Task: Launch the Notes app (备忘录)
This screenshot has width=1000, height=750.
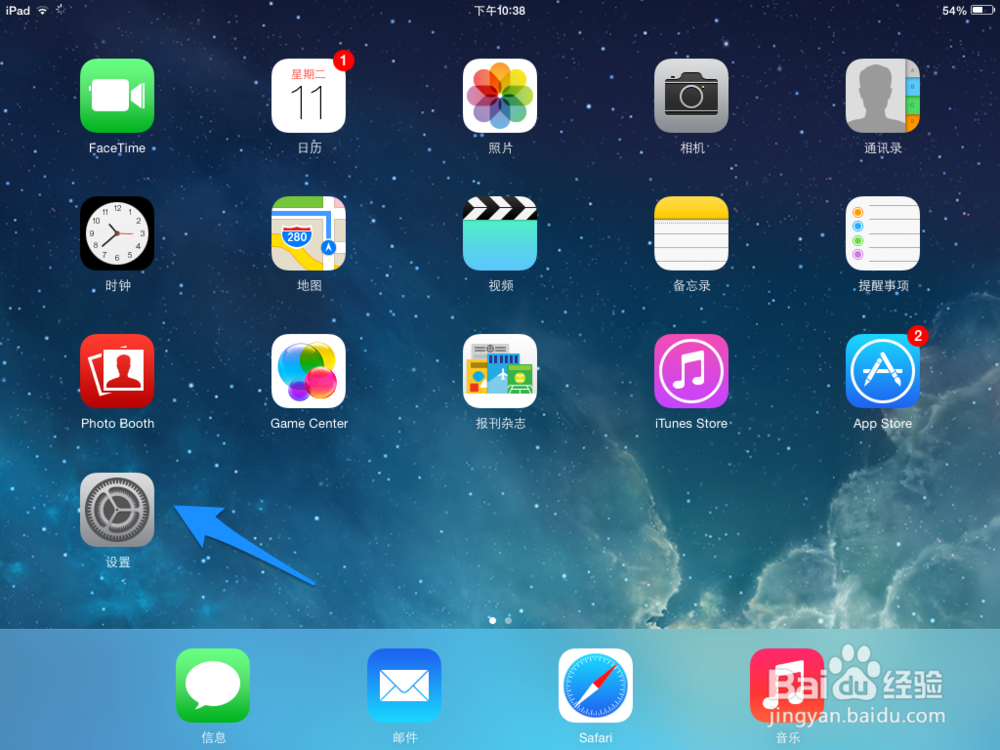Action: click(x=691, y=233)
